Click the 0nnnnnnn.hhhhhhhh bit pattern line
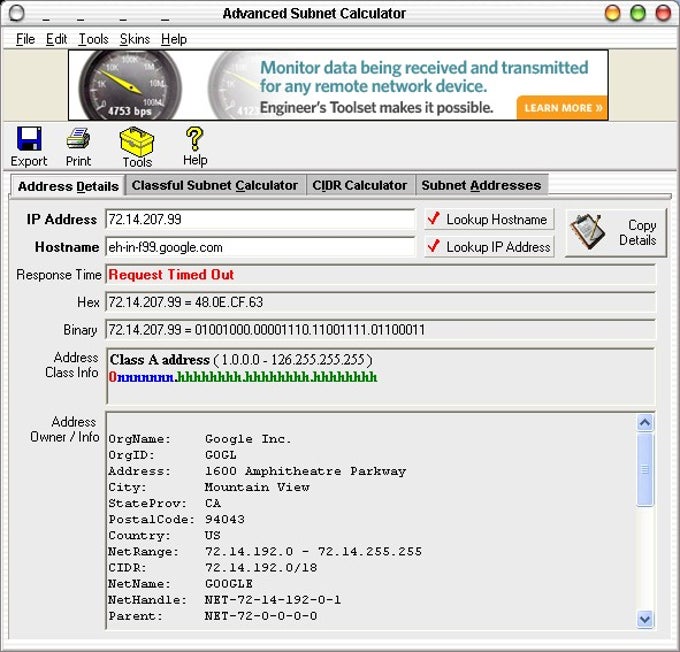The image size is (680, 652). click(243, 377)
